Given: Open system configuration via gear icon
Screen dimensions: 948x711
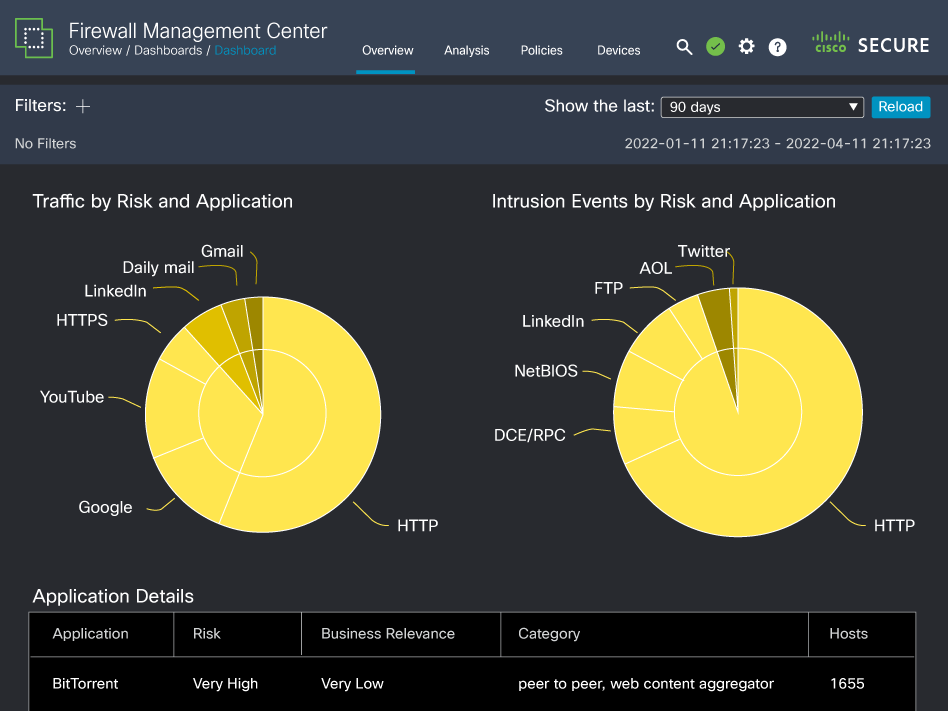Looking at the screenshot, I should click(746, 46).
